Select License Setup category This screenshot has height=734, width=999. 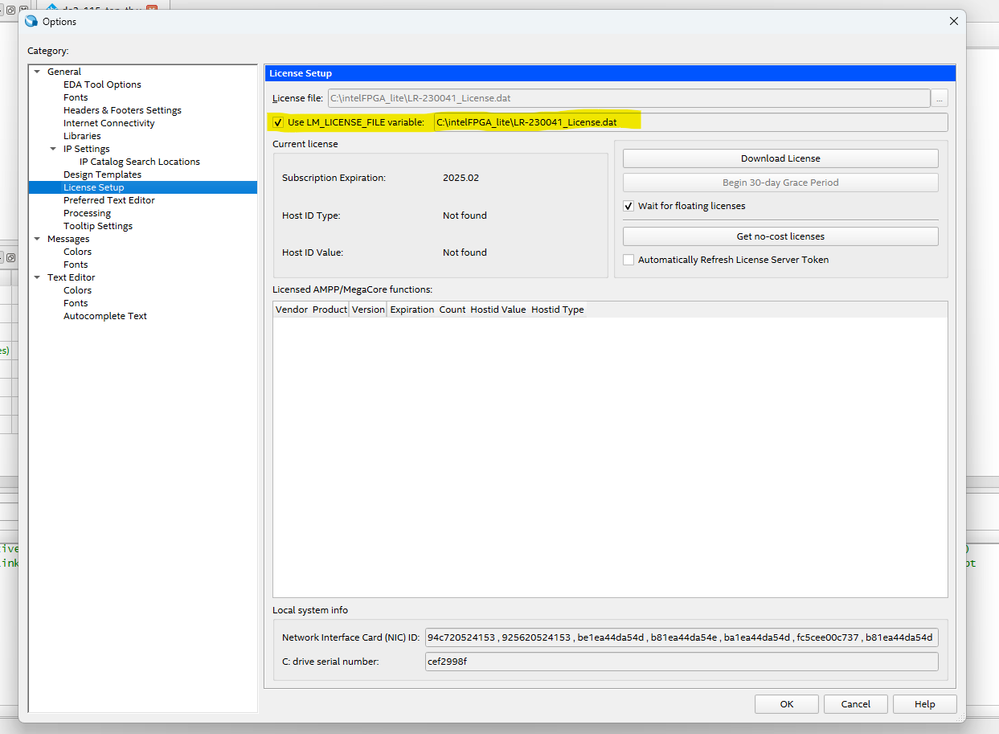tap(94, 187)
